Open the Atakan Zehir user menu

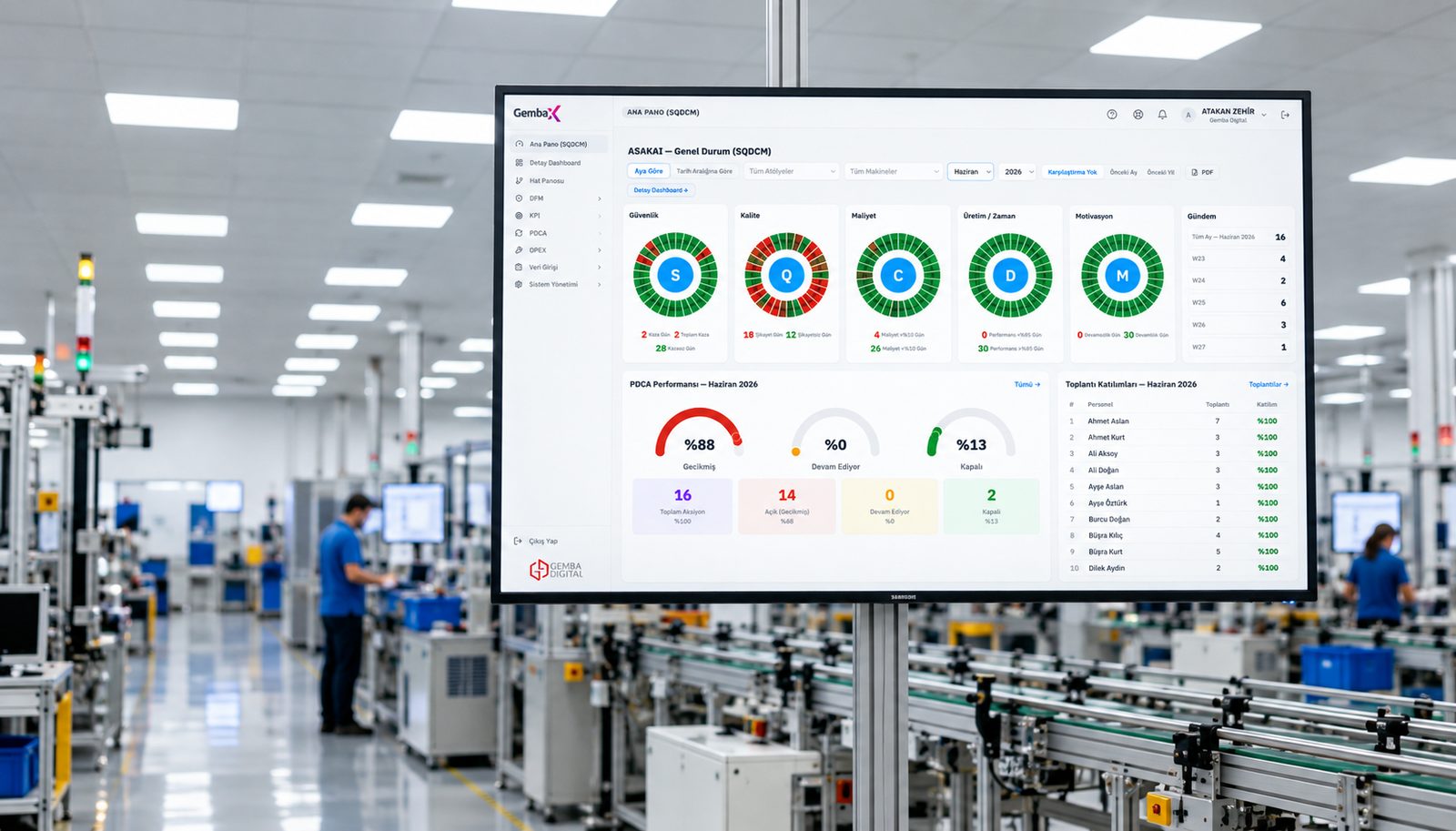(x=1224, y=115)
